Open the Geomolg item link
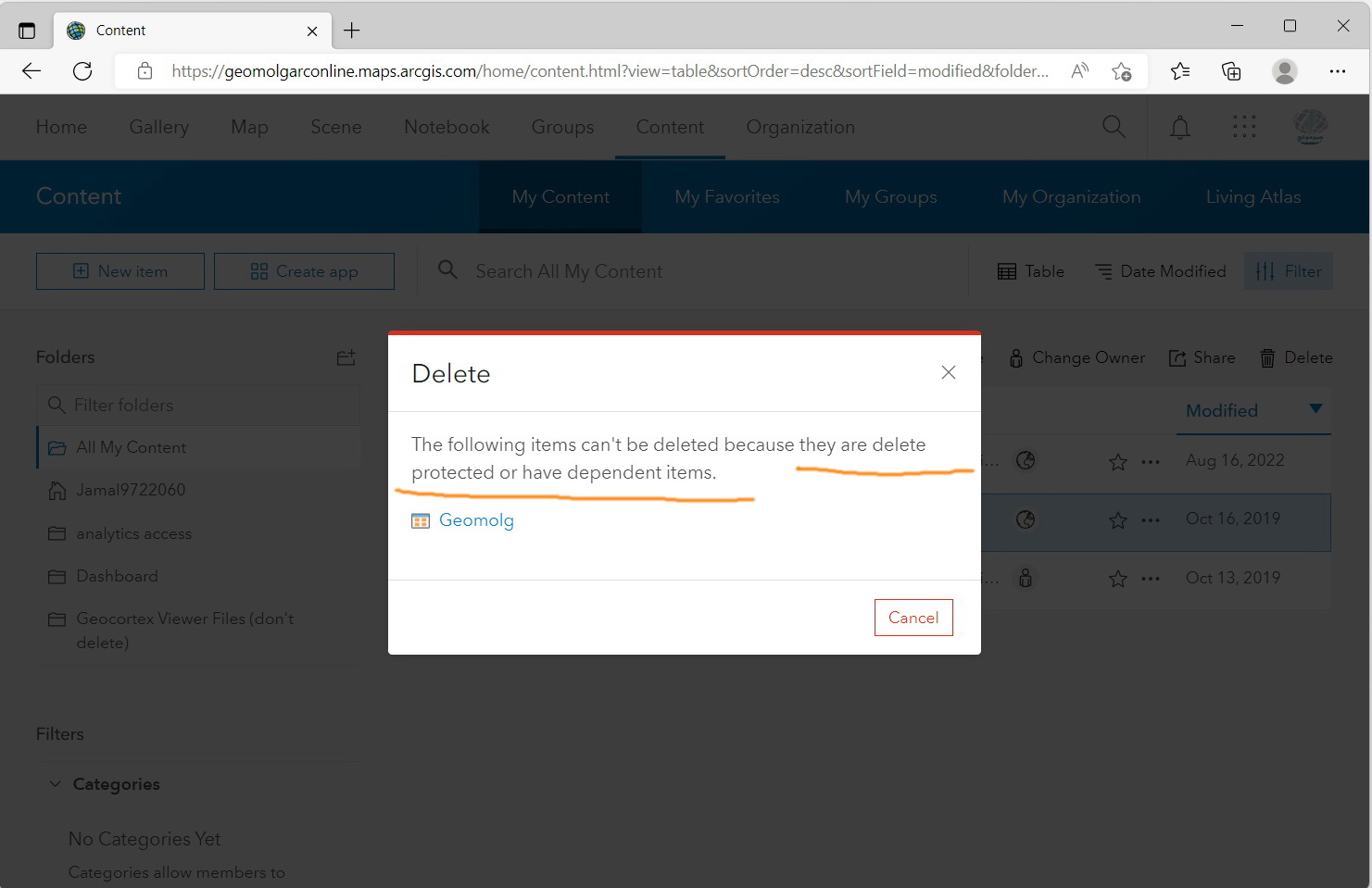The height and width of the screenshot is (888, 1372). coord(476,520)
